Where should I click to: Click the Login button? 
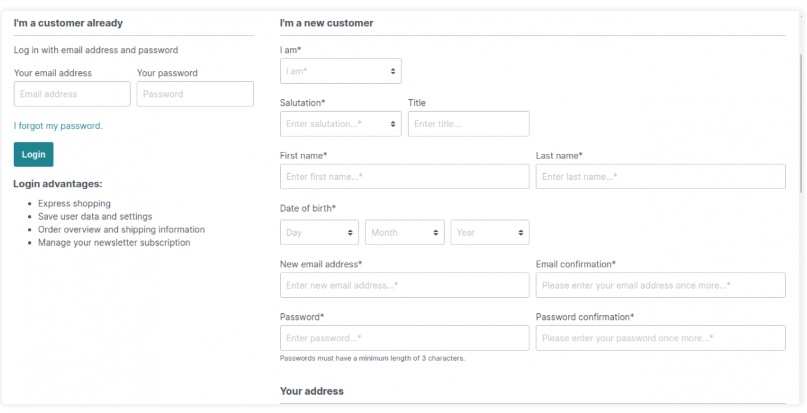33,155
